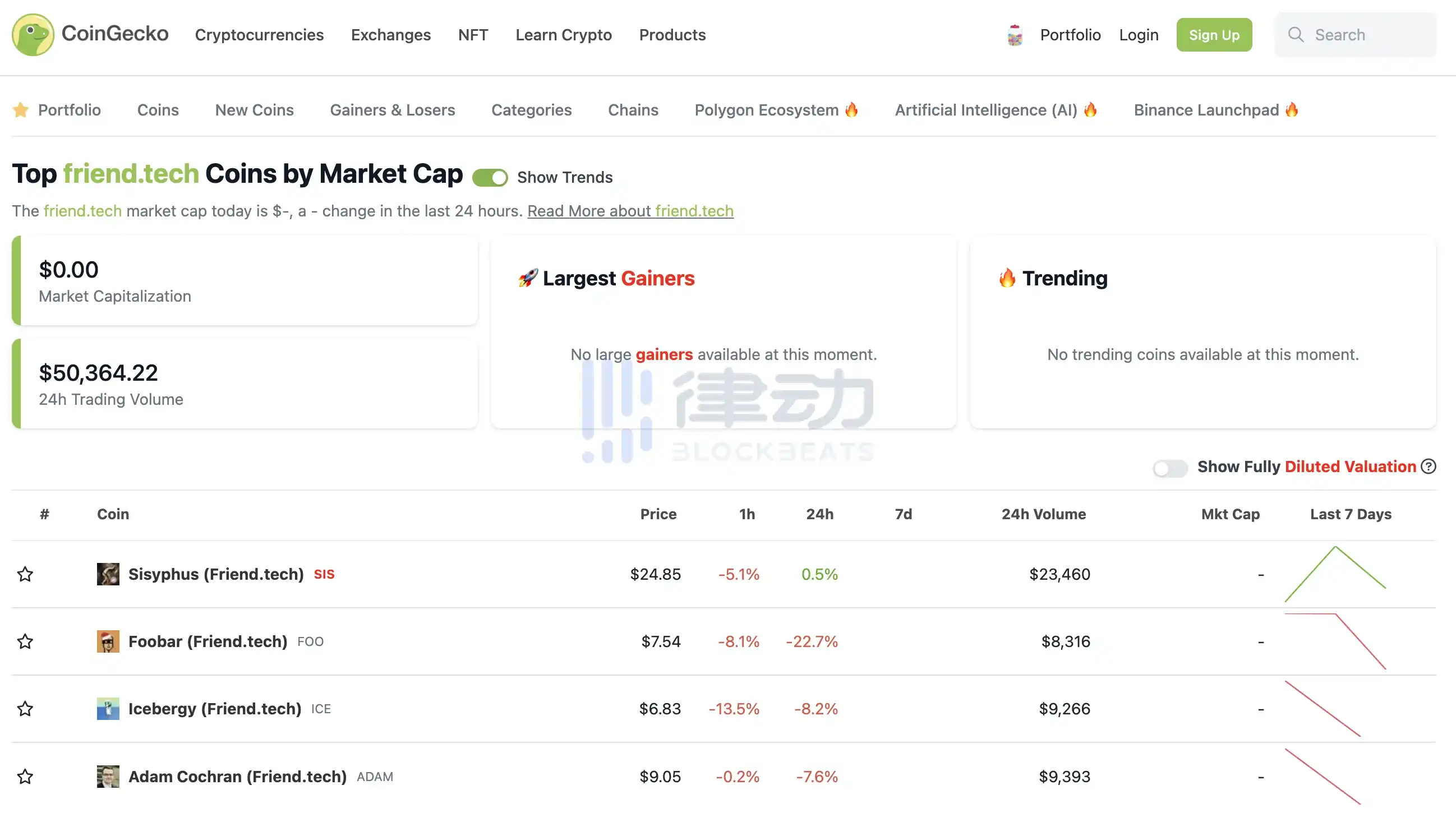The width and height of the screenshot is (1456, 822).
Task: Disable the Show Trends toggle
Action: tap(490, 177)
